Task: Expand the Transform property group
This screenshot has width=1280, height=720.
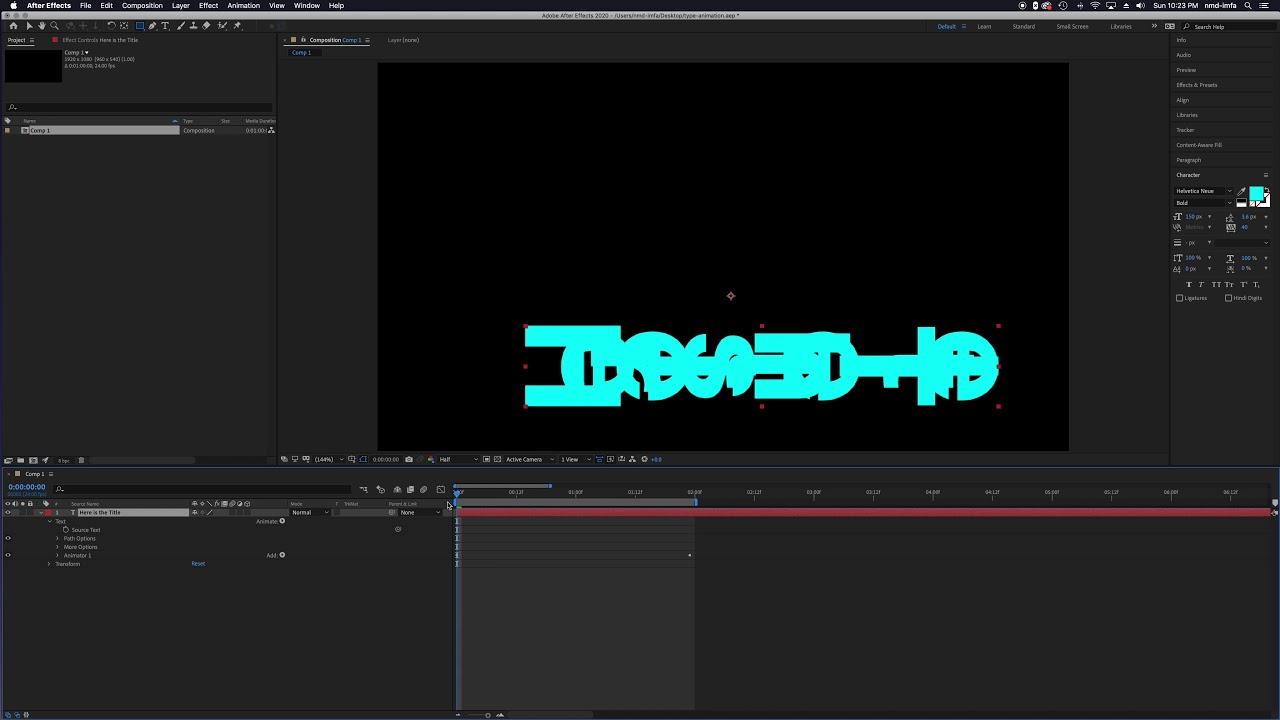Action: tap(49, 564)
